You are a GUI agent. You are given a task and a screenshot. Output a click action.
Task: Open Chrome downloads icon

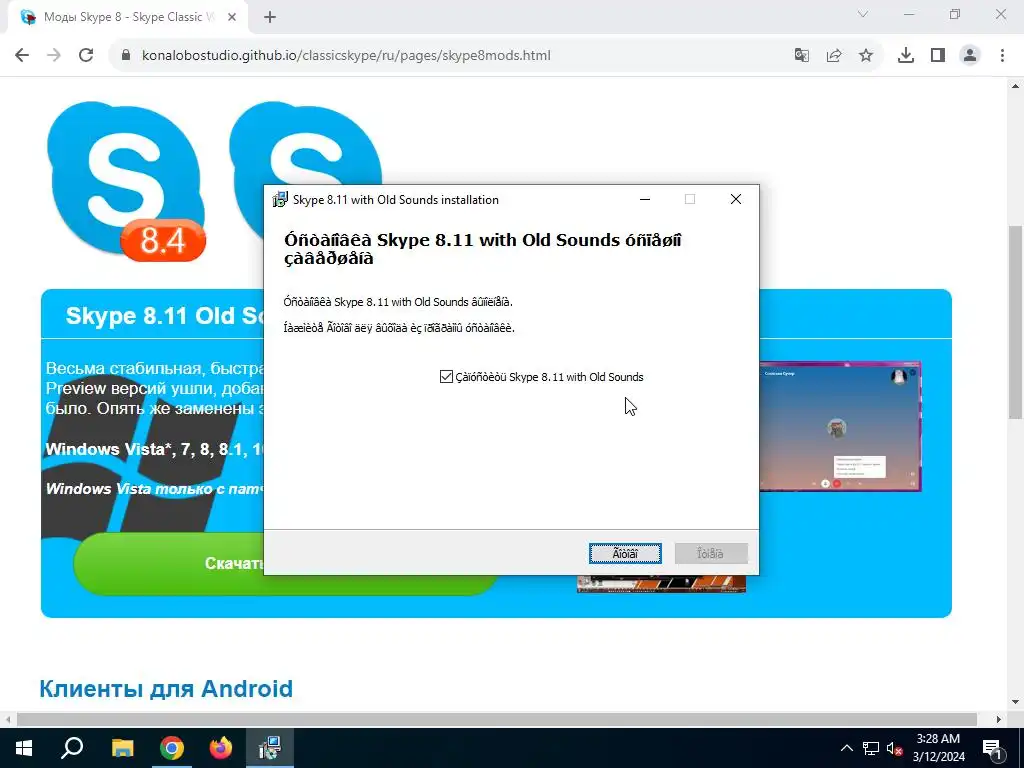pos(906,56)
